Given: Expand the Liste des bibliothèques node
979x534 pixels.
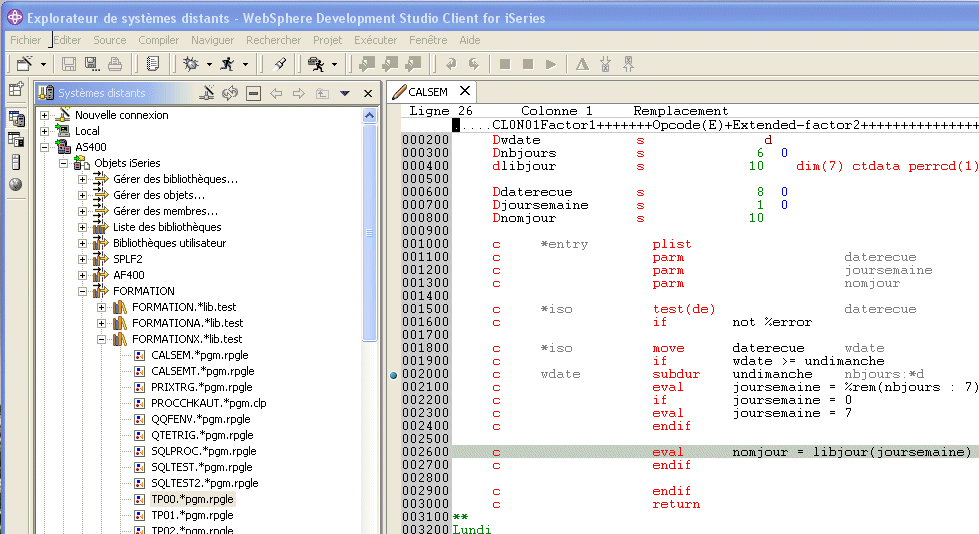Looking at the screenshot, I should [82, 227].
